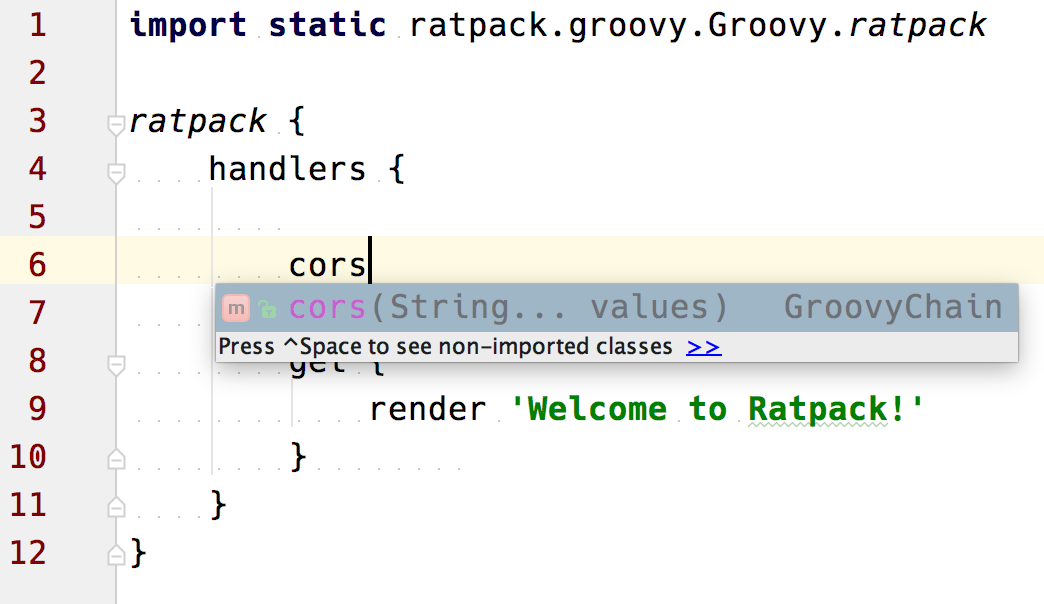Screen dimensions: 1044x604
Task: Click 'ratpack.groovy.Groovy.ratpack' import path
Action: click(x=698, y=26)
